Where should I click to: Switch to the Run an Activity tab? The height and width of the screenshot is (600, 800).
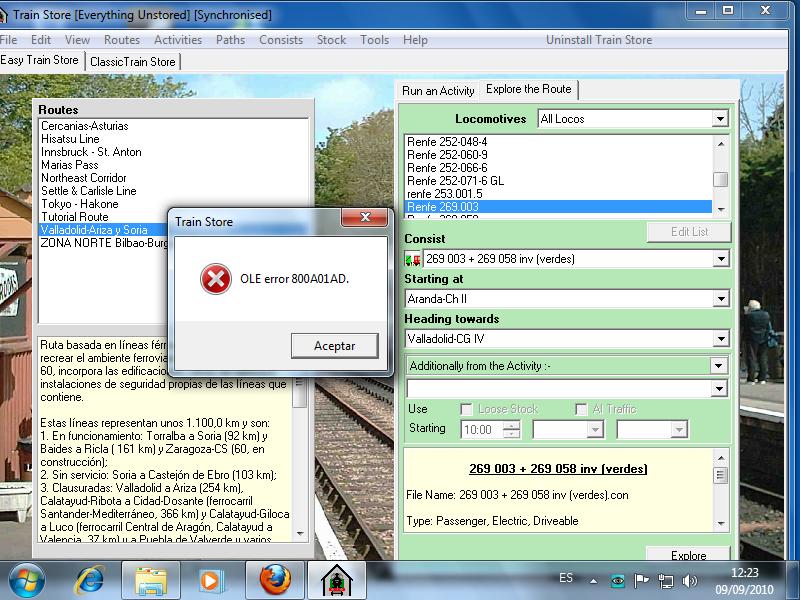point(438,90)
